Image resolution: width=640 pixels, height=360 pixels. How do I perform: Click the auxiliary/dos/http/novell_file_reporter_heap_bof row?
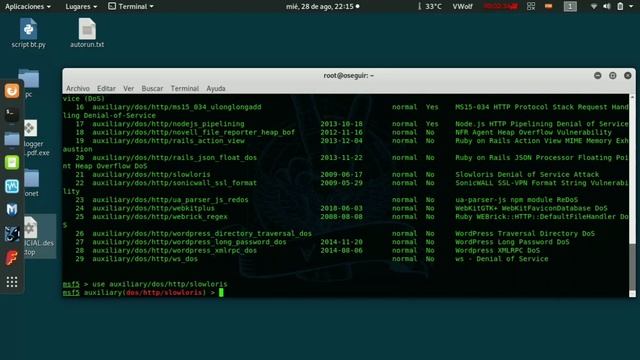[x=345, y=132]
